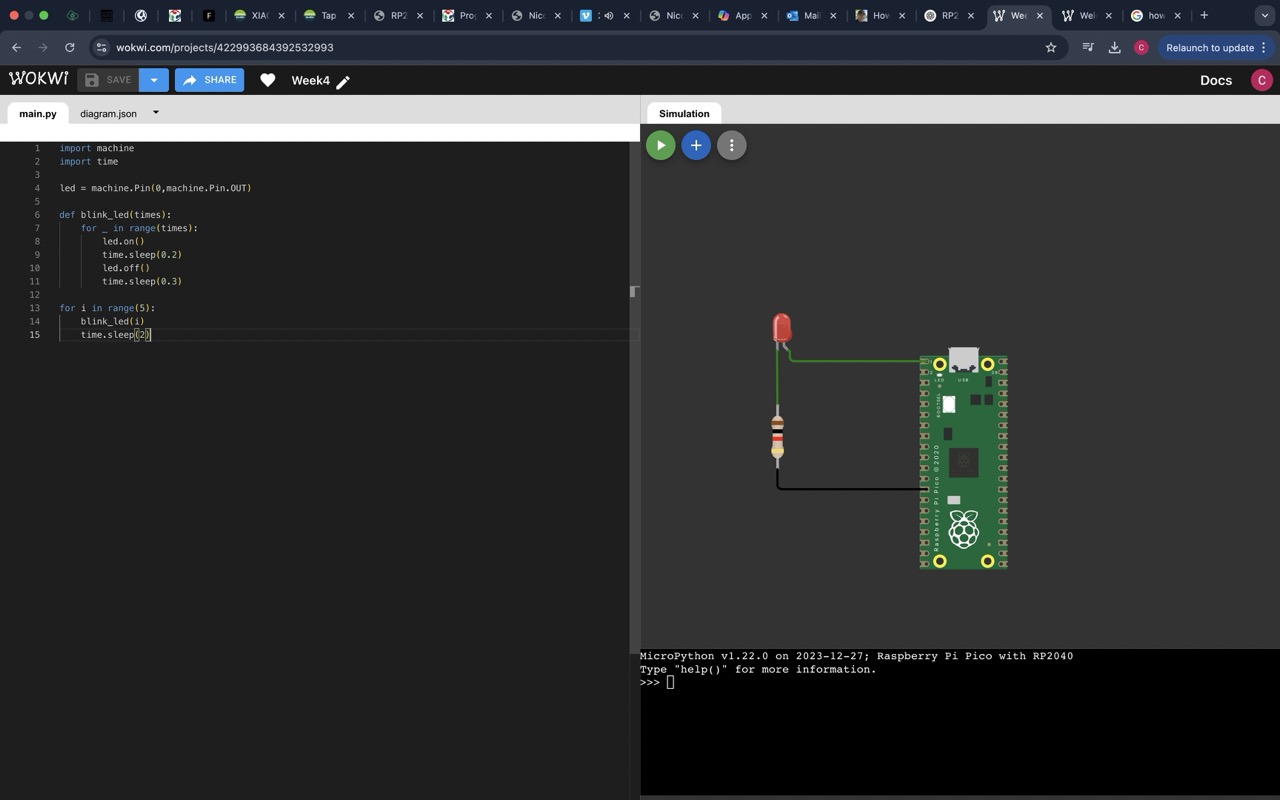Click the 'import machine' line
This screenshot has height=800, width=1280.
pyautogui.click(x=96, y=148)
